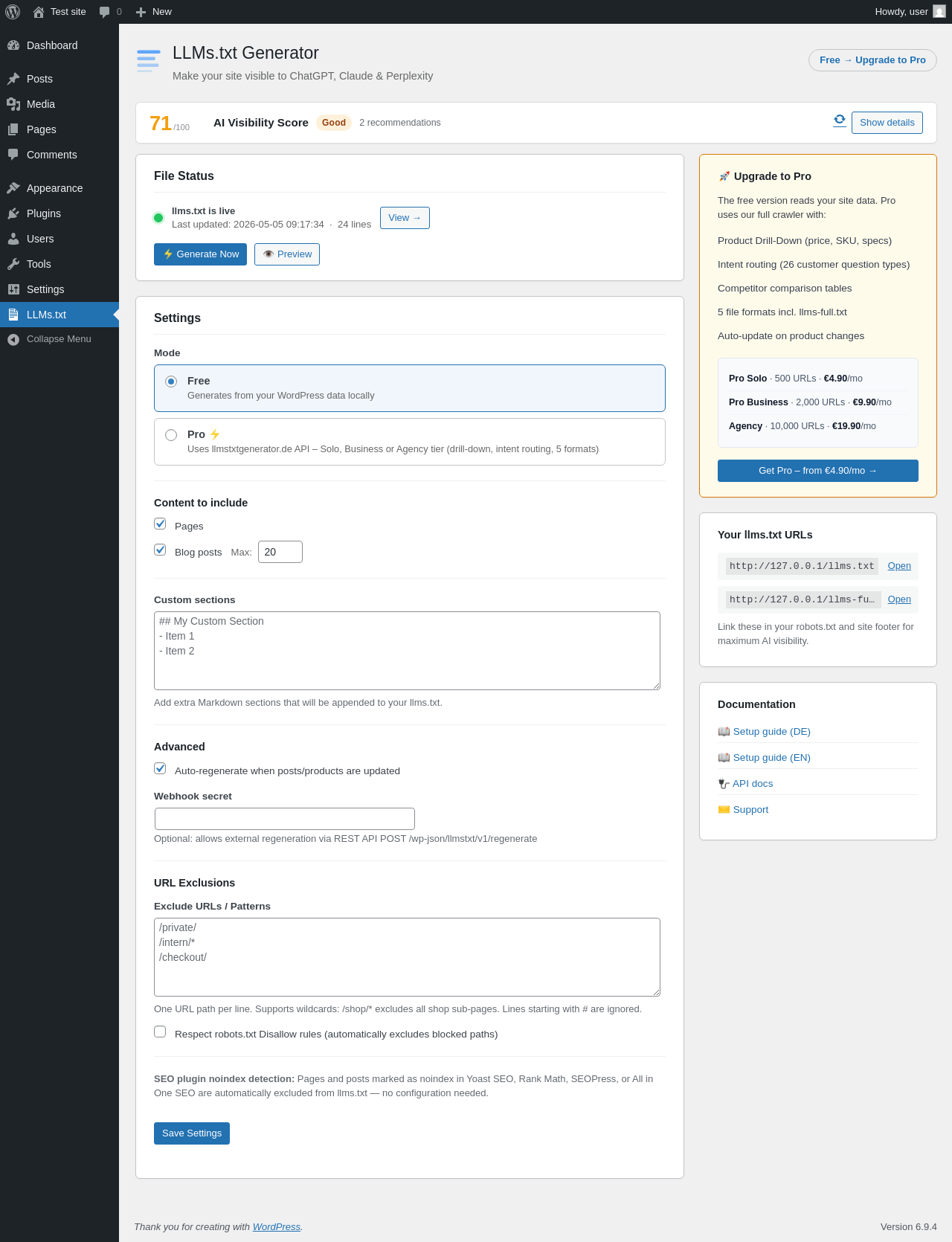Click the Webhook secret input field
The height and width of the screenshot is (1242, 952).
click(x=285, y=819)
